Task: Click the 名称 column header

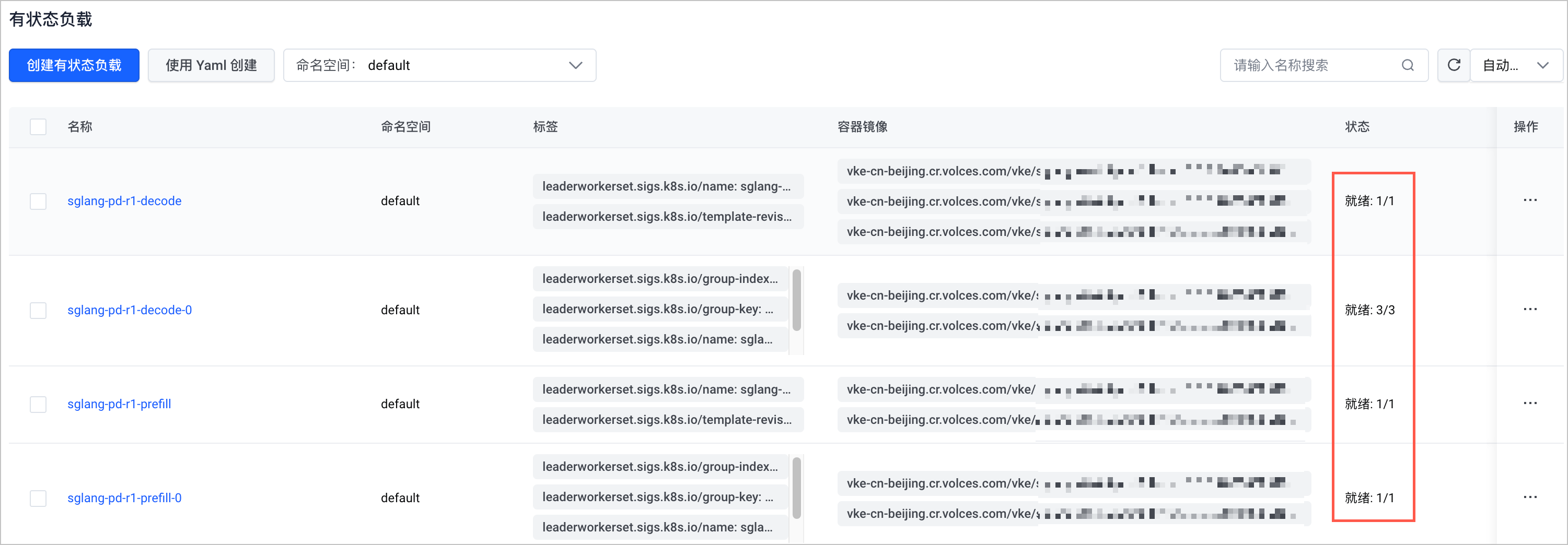Action: [80, 126]
